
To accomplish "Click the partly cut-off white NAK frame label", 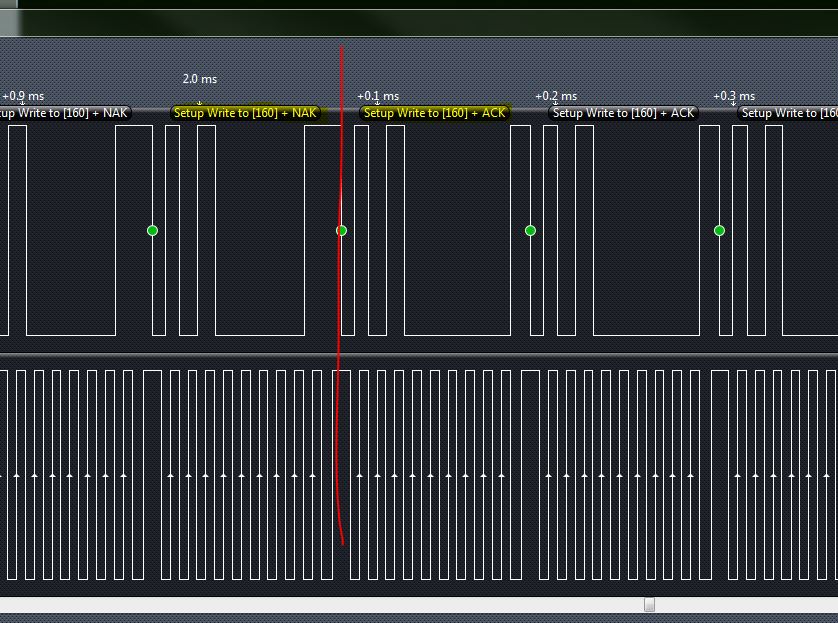I will click(x=65, y=113).
